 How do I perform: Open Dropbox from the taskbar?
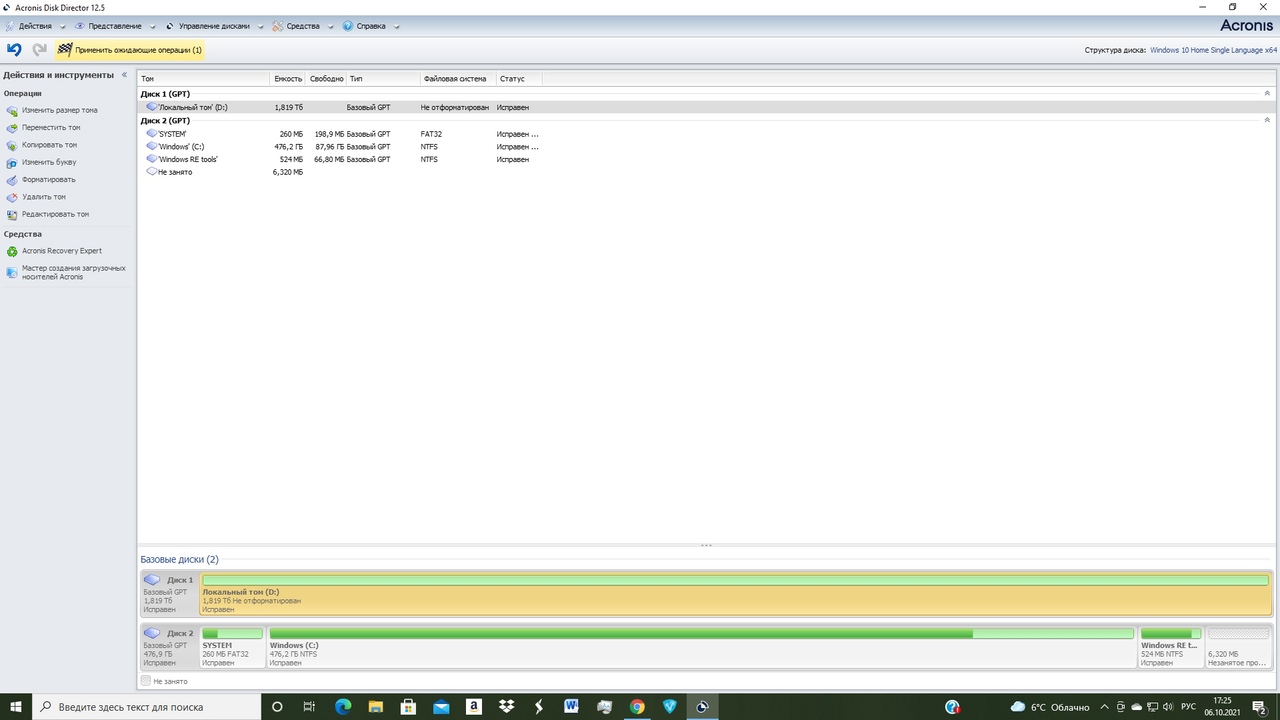(506, 706)
